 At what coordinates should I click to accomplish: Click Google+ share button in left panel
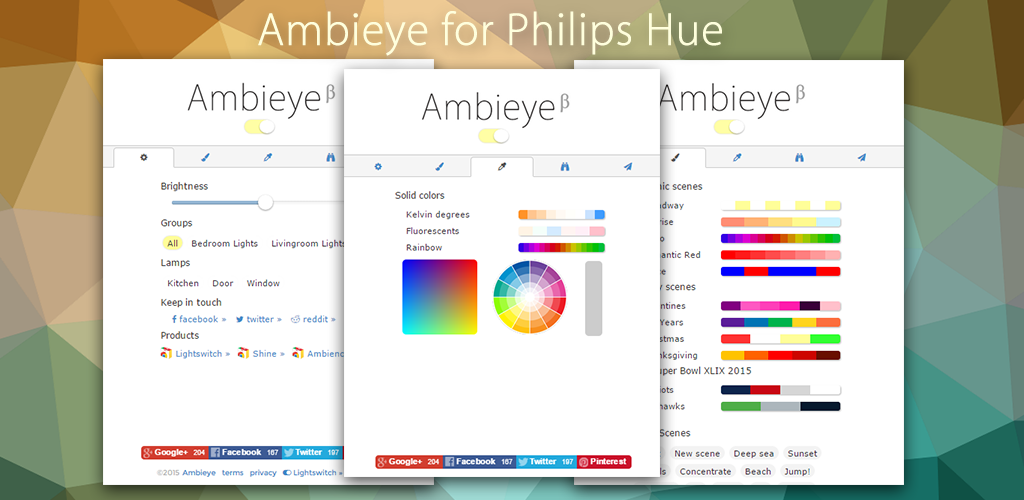[x=175, y=452]
